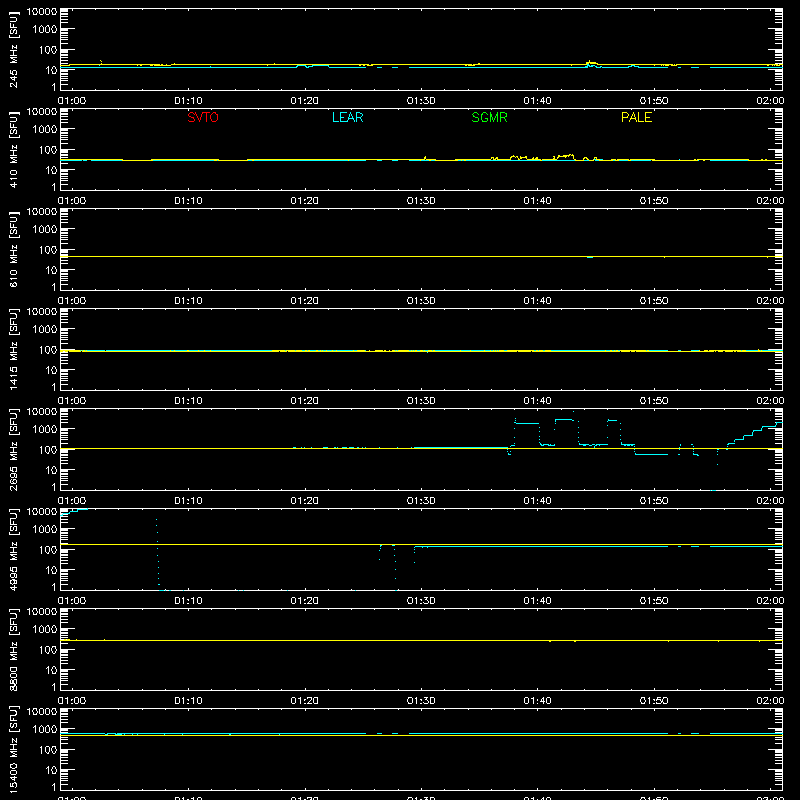Click 01:40 time label under 2695 MHz panel
The image size is (800, 800).
click(x=537, y=501)
